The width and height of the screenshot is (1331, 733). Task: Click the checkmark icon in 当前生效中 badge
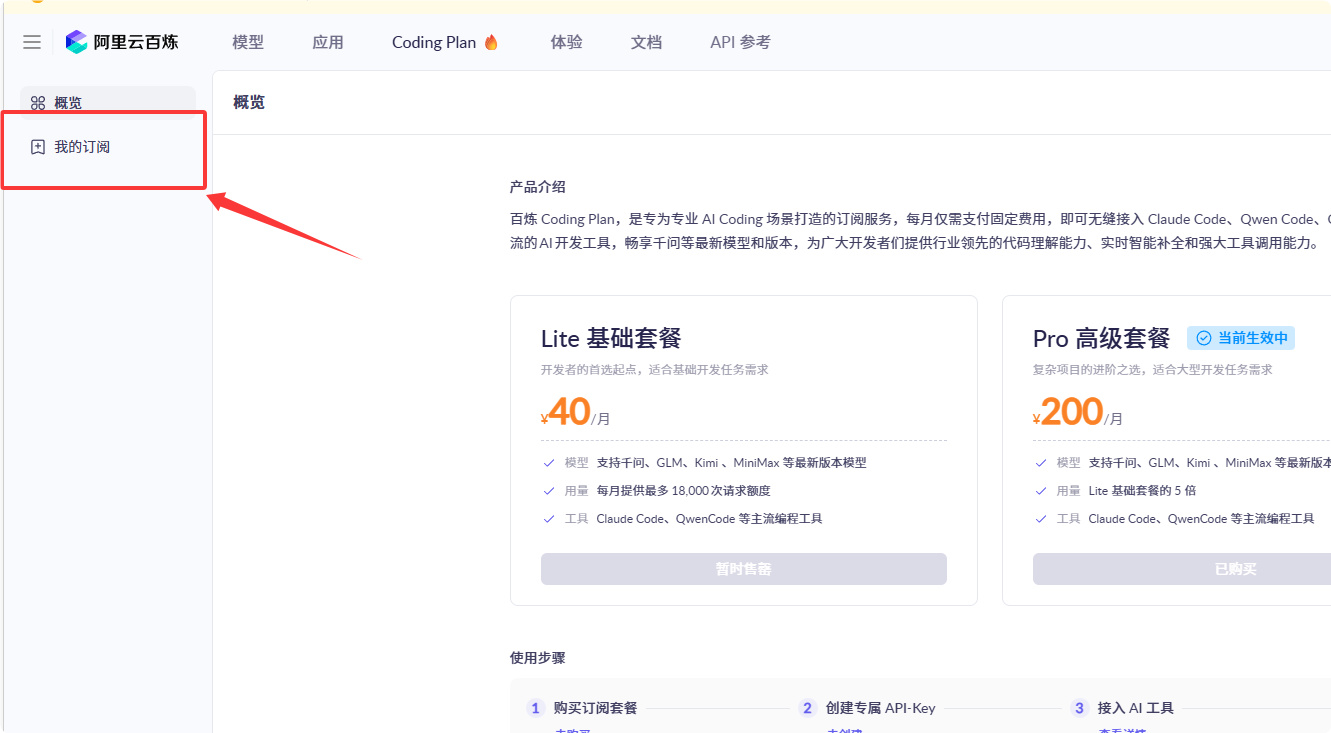(x=1204, y=338)
